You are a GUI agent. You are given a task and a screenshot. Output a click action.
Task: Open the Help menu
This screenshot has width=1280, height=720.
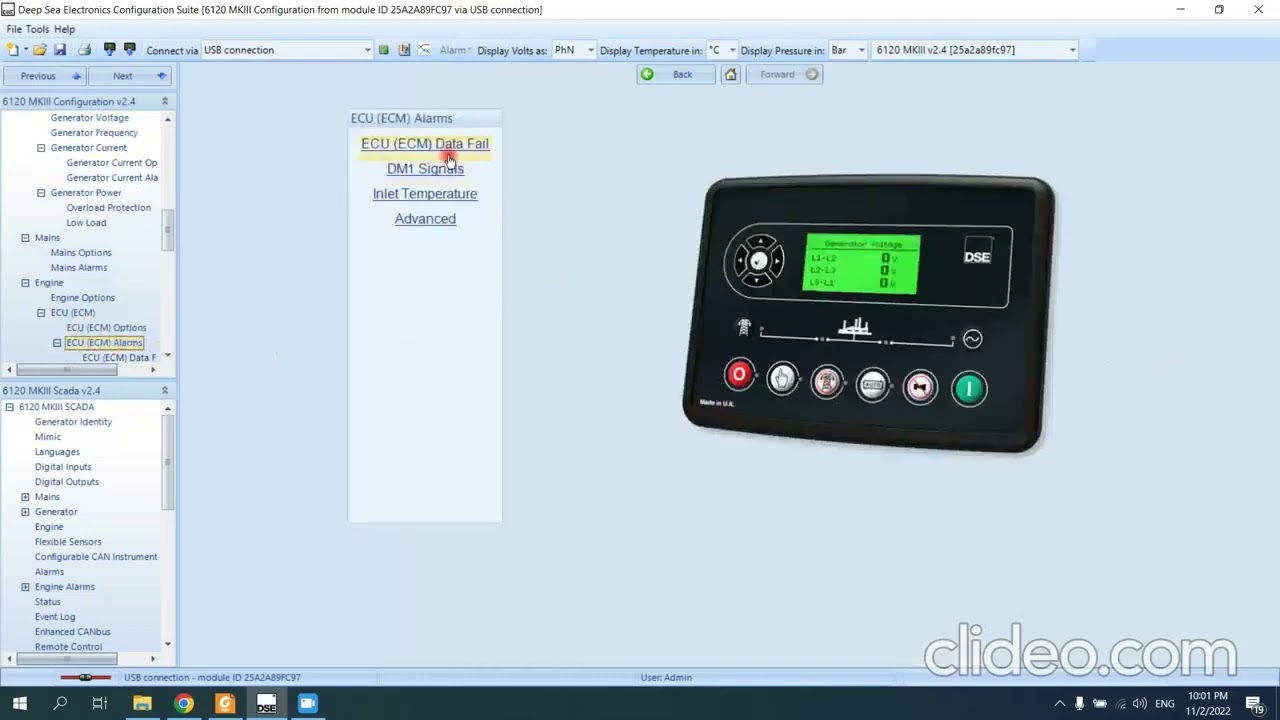(64, 29)
